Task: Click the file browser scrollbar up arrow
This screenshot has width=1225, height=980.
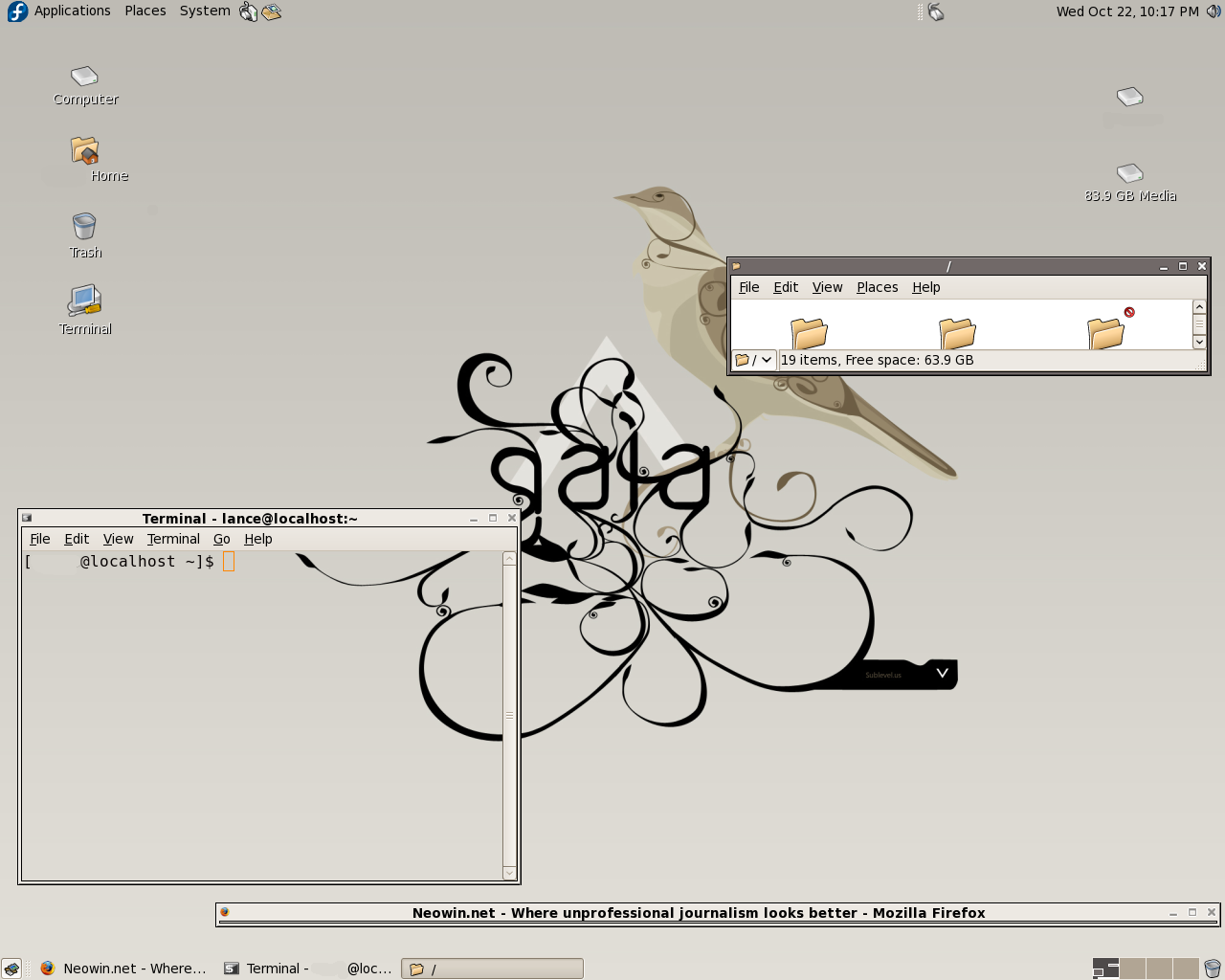Action: (x=1199, y=307)
